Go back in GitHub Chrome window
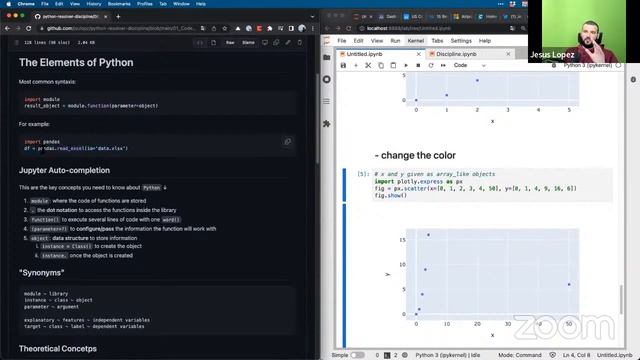The image size is (640, 360). point(7,29)
